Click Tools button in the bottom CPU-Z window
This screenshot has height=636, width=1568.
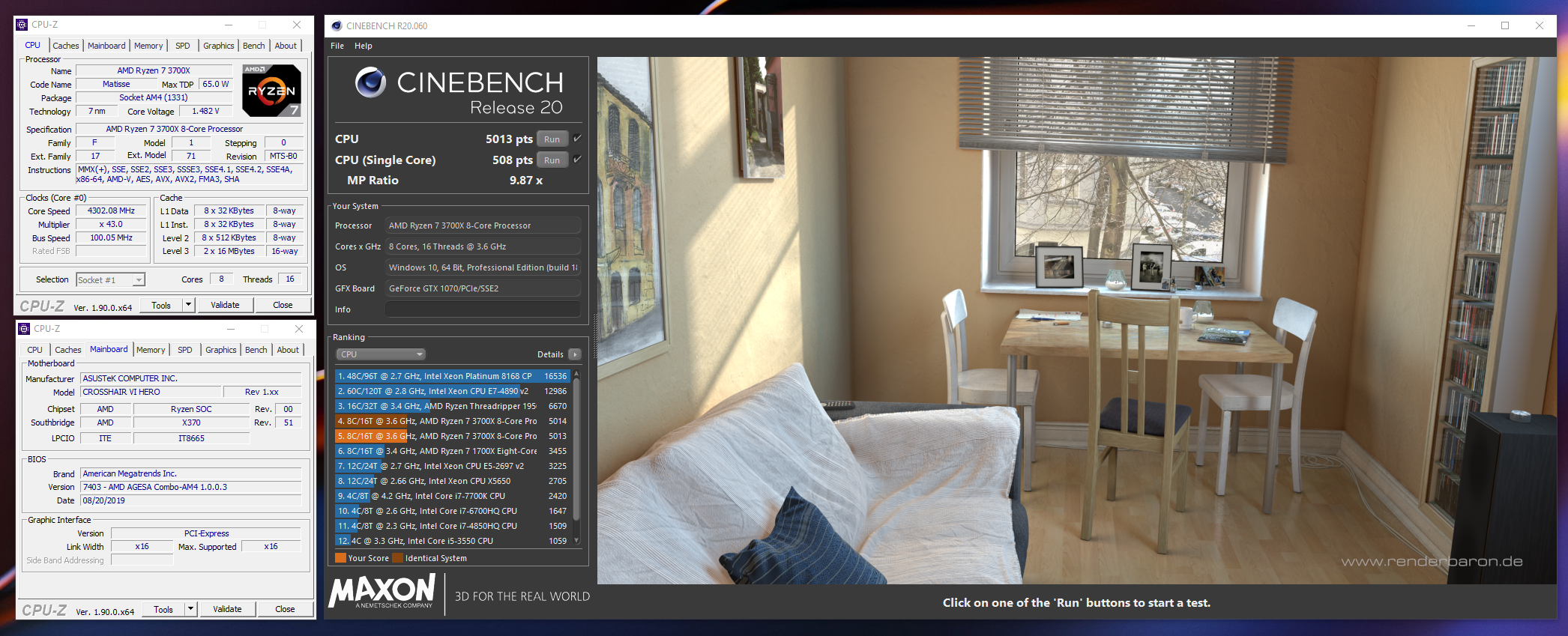[163, 609]
